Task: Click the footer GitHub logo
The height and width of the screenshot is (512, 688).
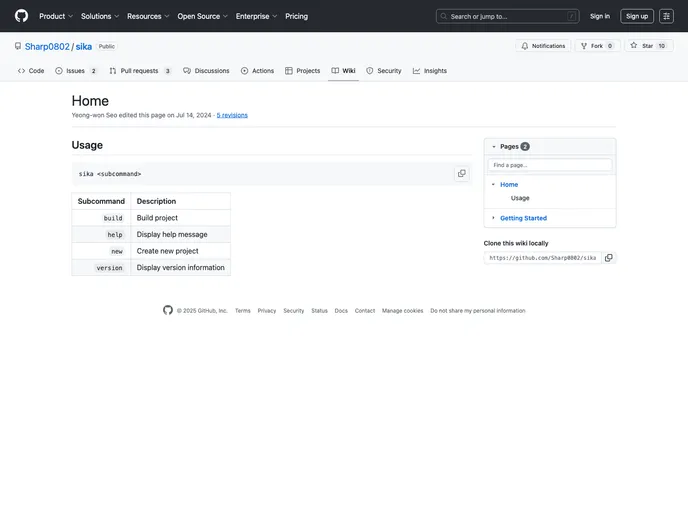Action: [168, 310]
